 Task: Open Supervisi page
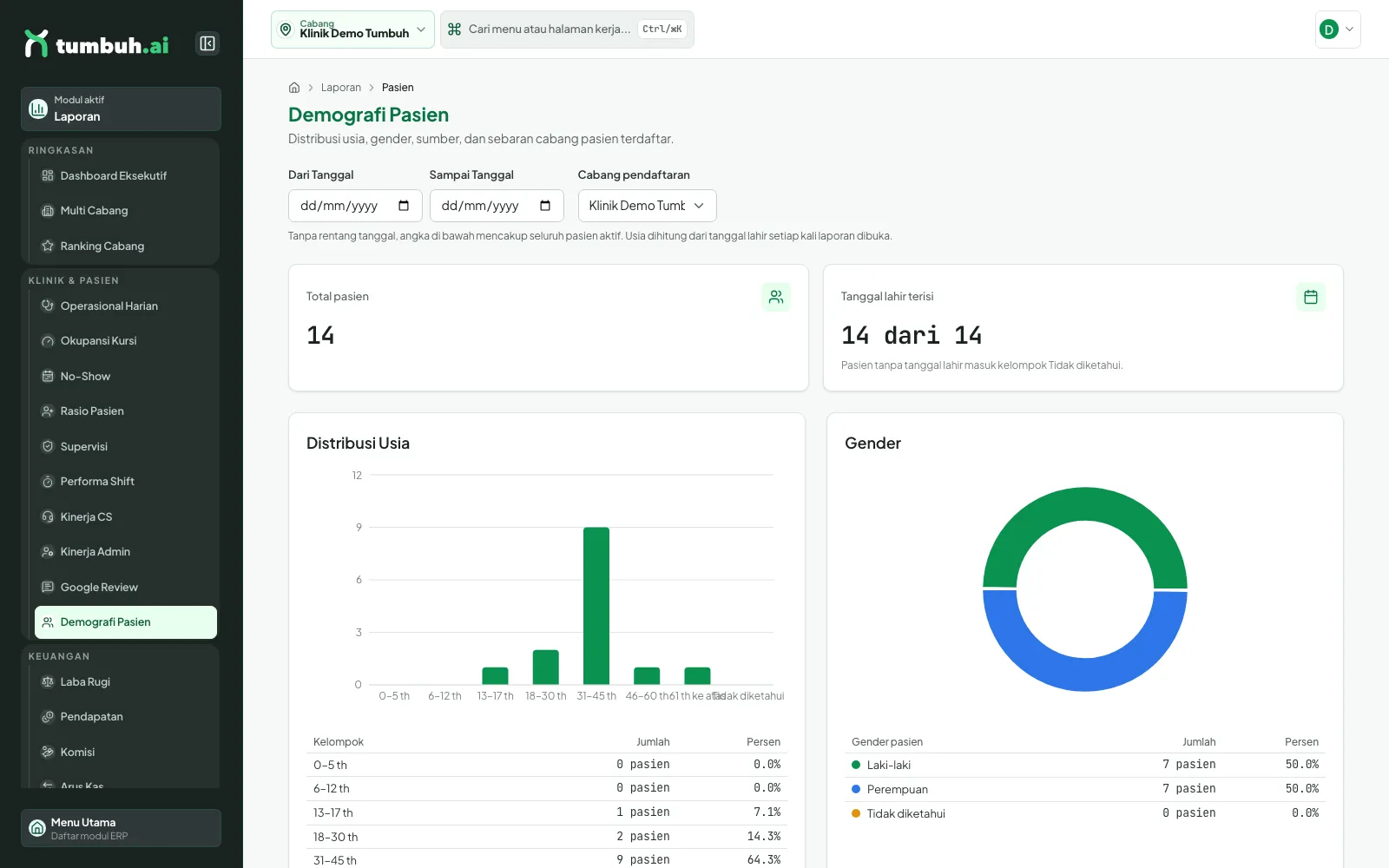pos(126,447)
